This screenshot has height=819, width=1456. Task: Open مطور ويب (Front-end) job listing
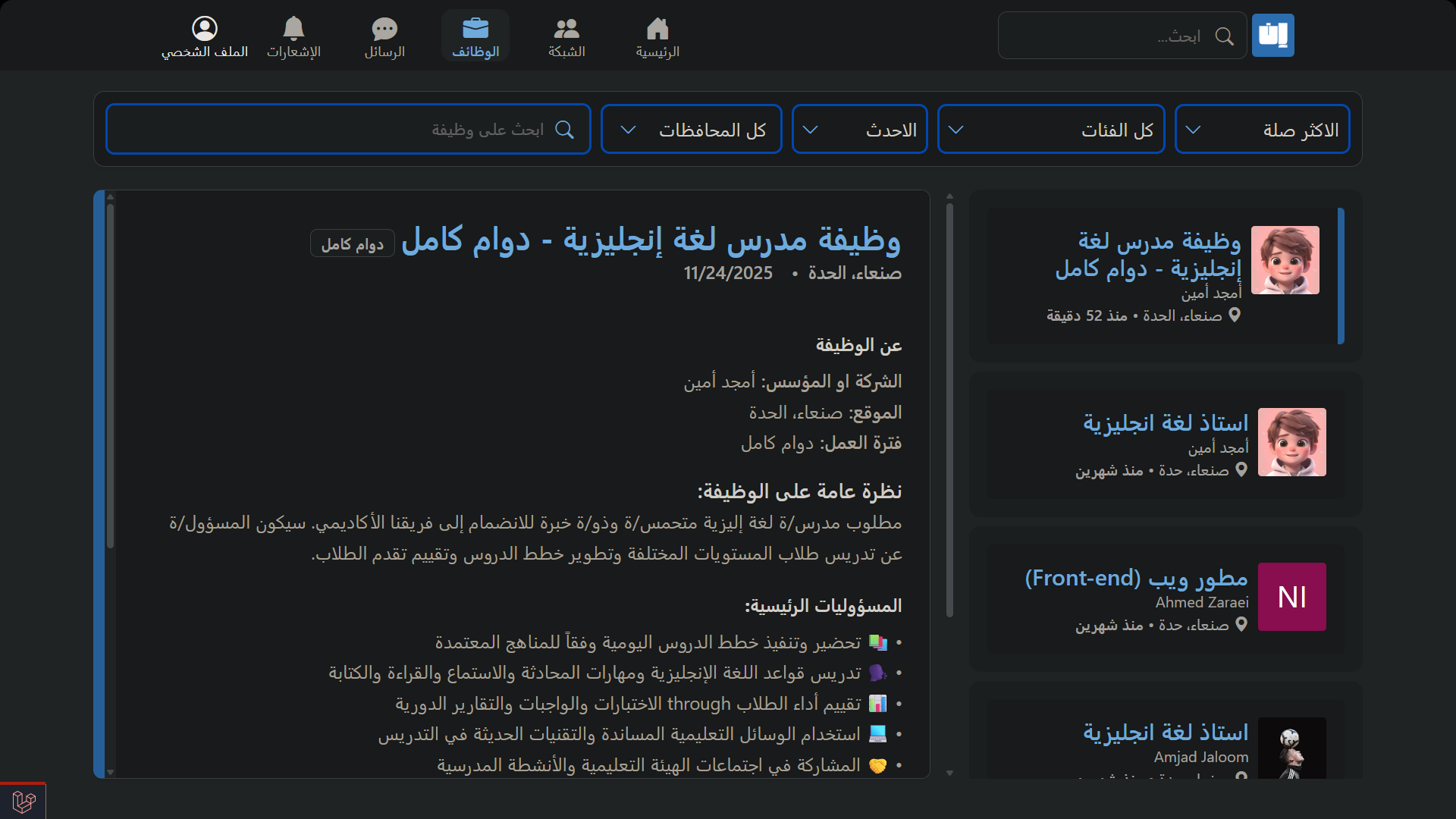point(1135,578)
